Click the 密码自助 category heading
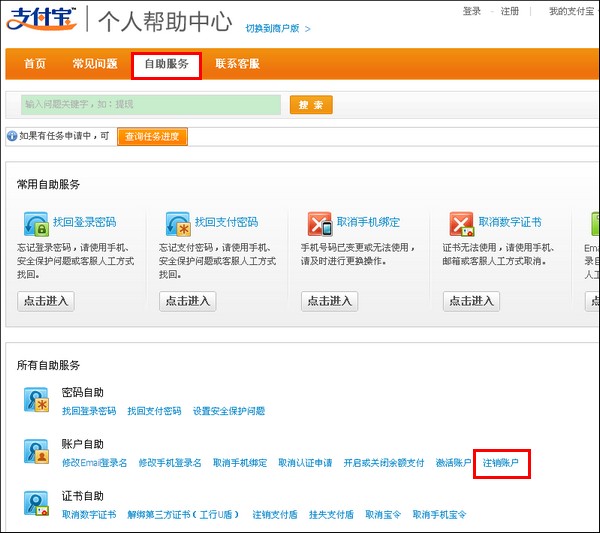 [x=83, y=392]
